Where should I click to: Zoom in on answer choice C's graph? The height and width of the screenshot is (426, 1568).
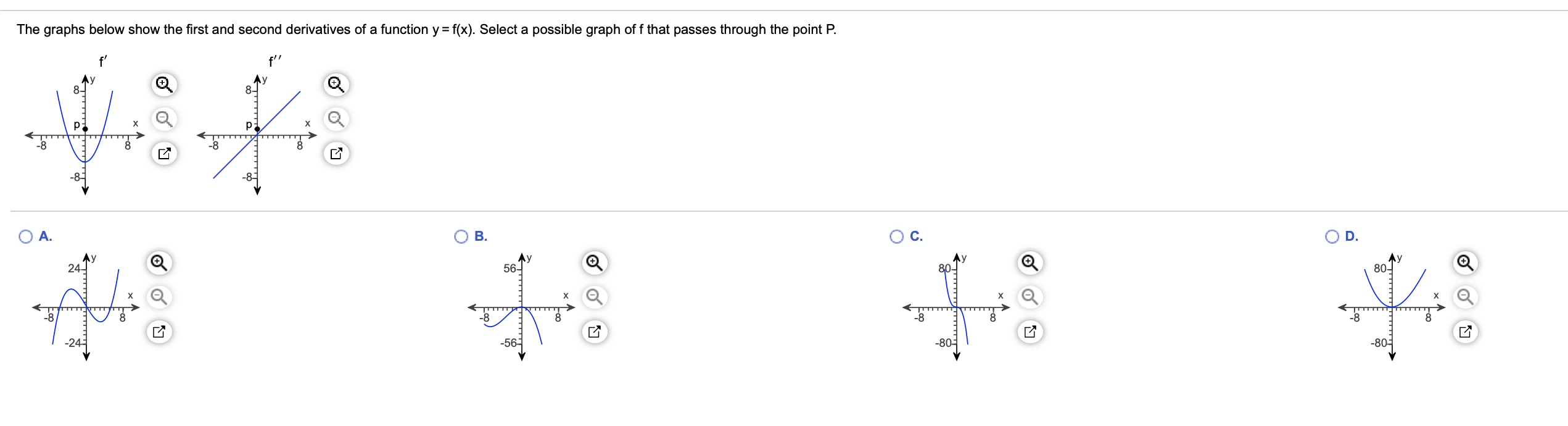point(1029,262)
